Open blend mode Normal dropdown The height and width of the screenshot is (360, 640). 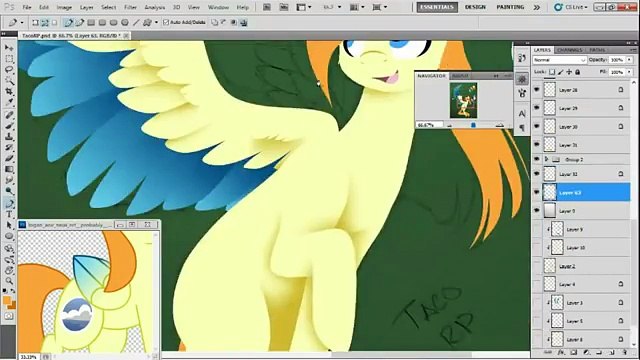tap(560, 60)
